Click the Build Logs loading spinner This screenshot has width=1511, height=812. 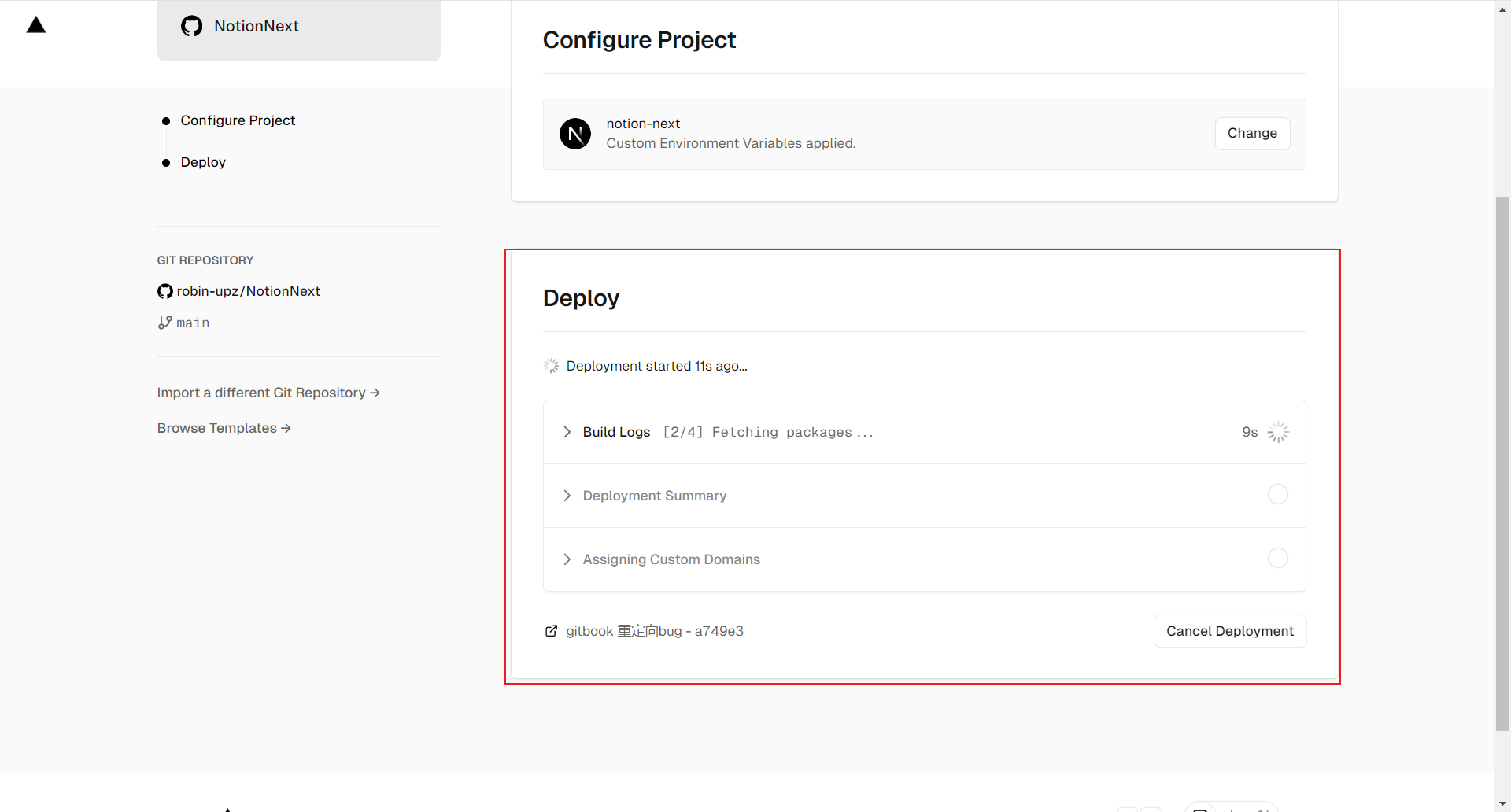(x=1278, y=432)
